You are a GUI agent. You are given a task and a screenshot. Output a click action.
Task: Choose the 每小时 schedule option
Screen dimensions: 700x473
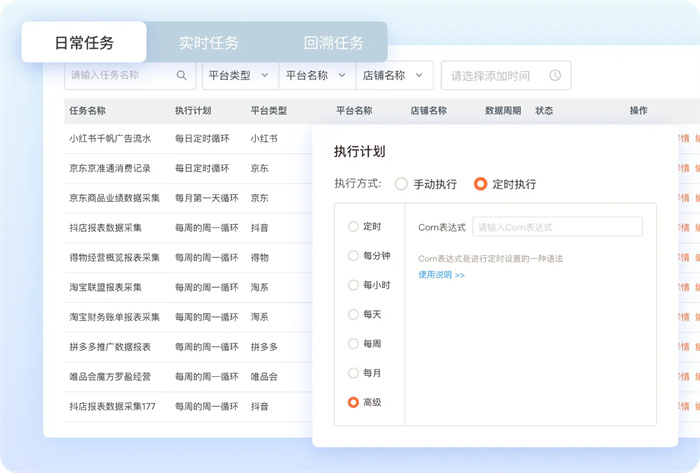click(353, 285)
